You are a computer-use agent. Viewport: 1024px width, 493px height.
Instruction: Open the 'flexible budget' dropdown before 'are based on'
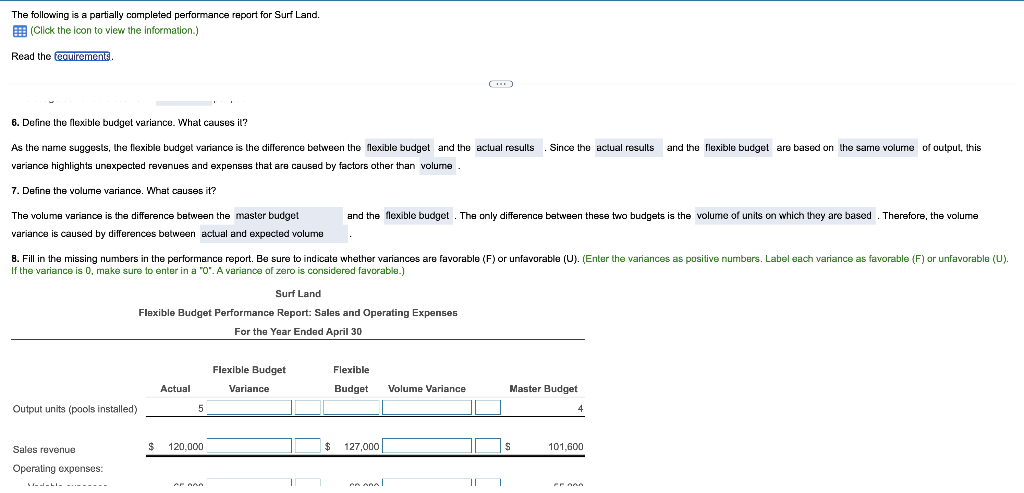[738, 148]
